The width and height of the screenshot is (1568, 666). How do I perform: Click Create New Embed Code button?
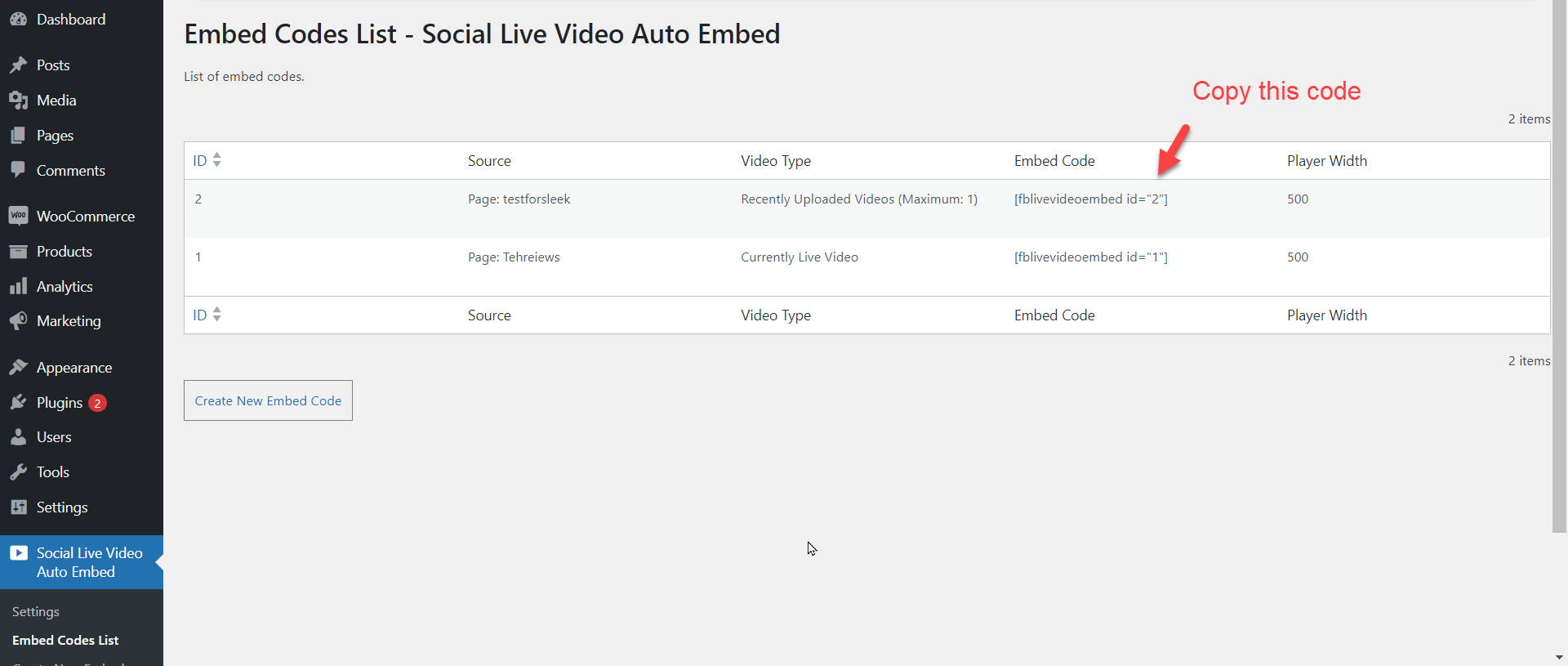(268, 400)
